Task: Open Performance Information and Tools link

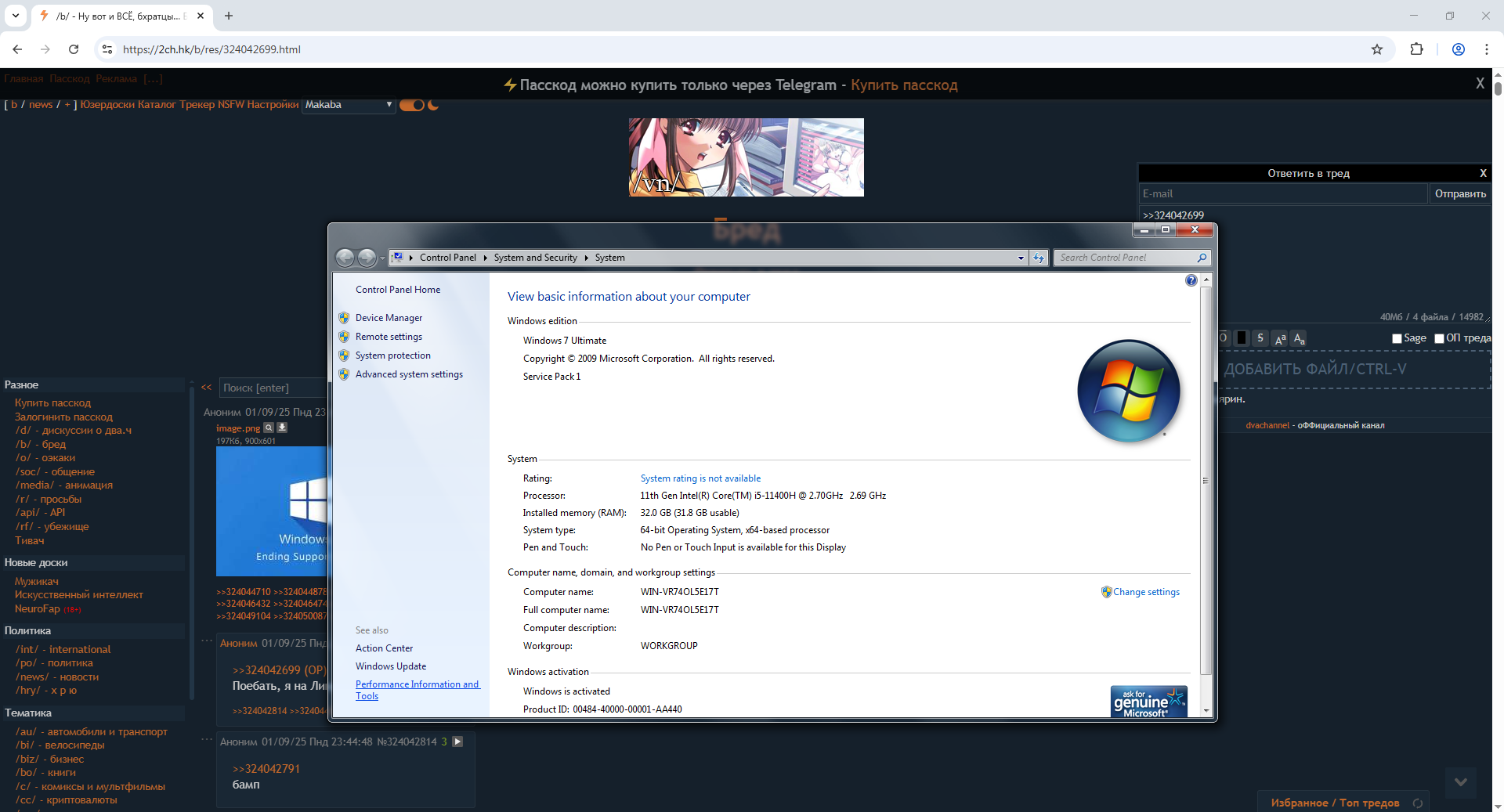Action: coord(418,690)
